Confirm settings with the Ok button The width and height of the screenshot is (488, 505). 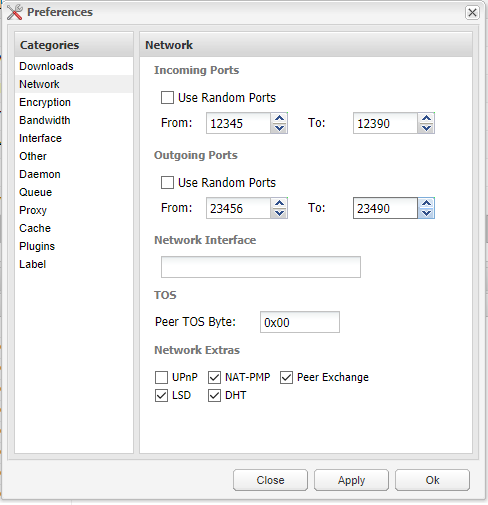point(432,480)
